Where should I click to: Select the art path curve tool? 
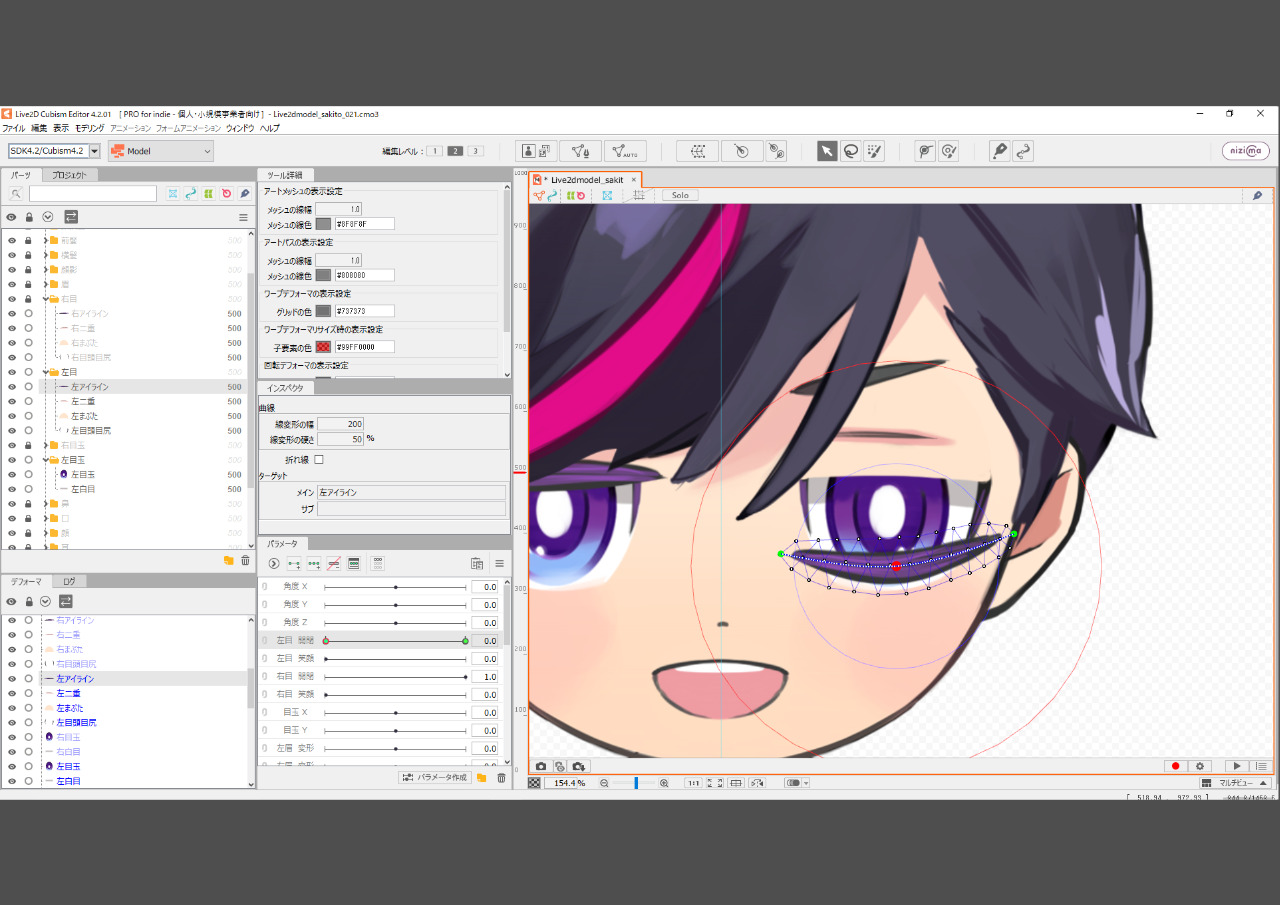(1023, 151)
